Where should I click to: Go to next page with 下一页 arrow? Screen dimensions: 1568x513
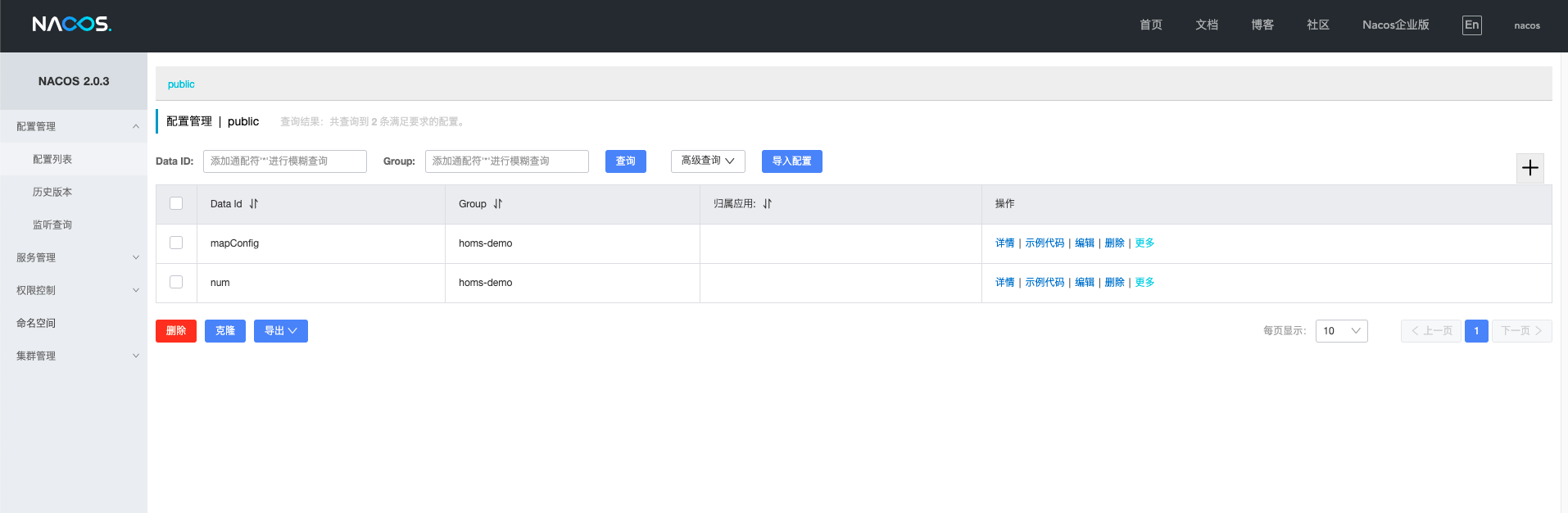tap(1521, 331)
